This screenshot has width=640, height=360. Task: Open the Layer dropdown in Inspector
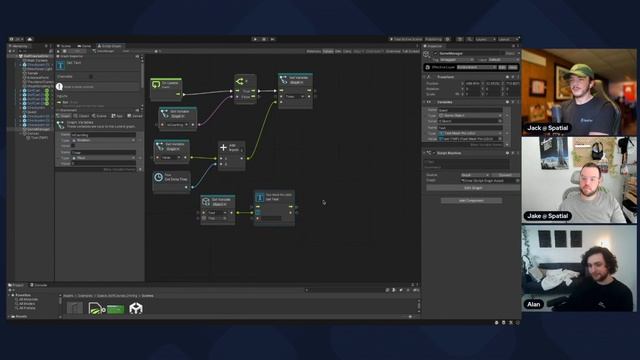tap(503, 60)
